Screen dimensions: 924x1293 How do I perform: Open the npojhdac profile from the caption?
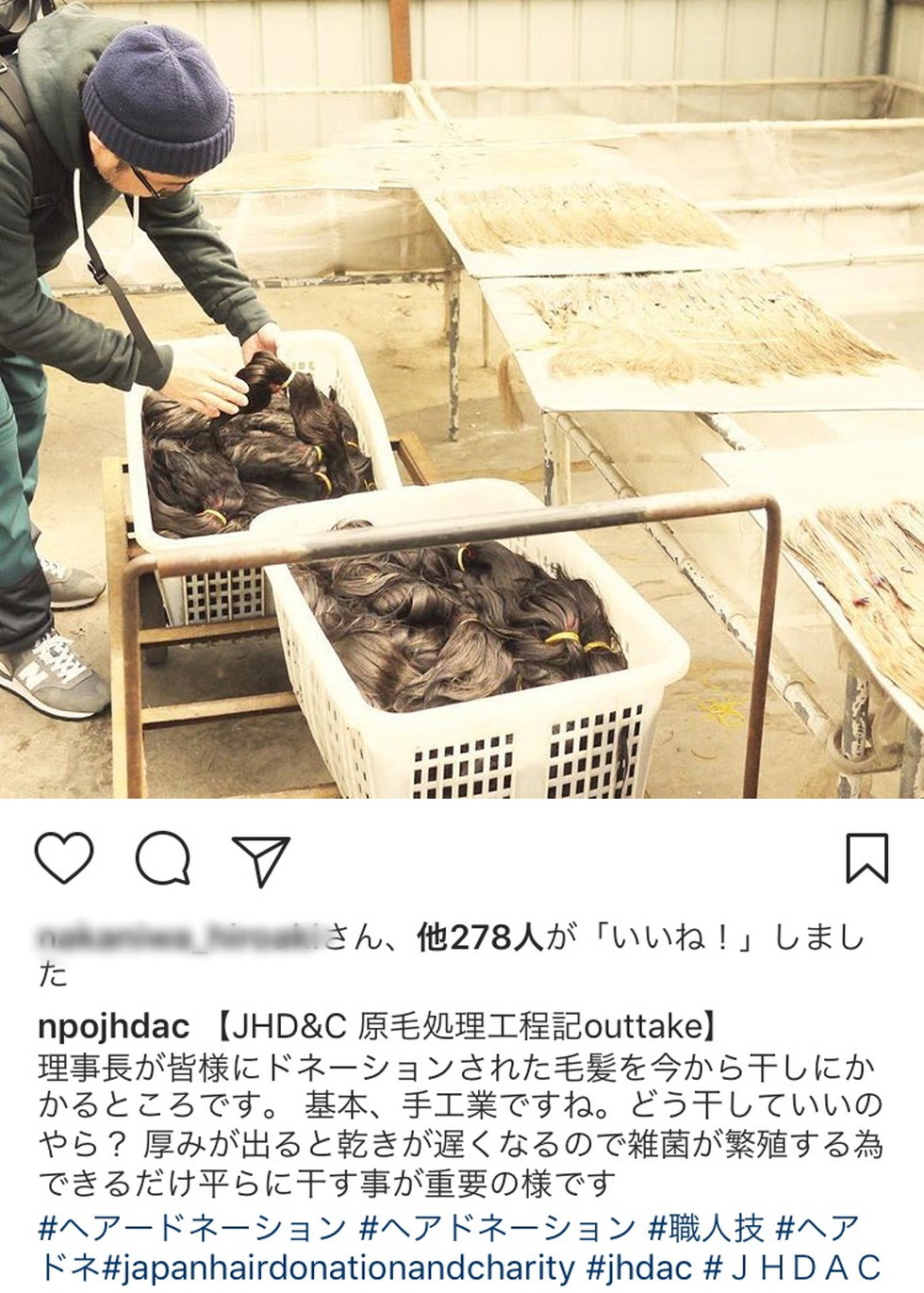click(114, 1025)
